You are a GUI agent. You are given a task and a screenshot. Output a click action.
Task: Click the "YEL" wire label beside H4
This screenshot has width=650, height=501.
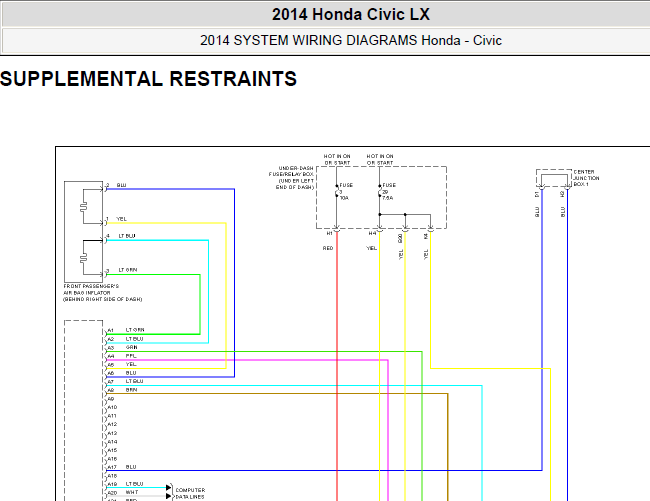[x=371, y=248]
